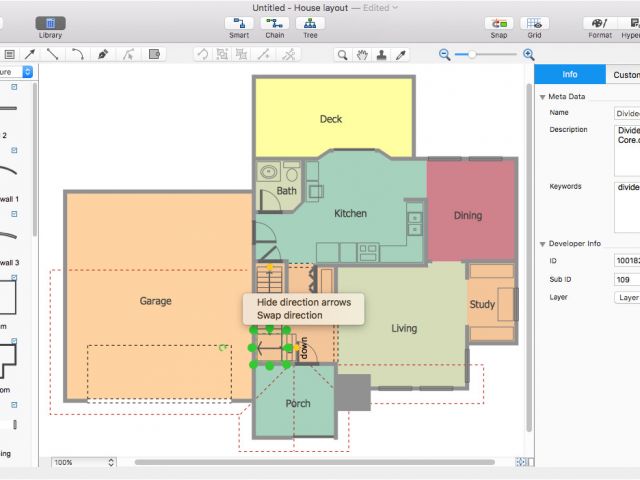Select the pen drawing tool
640x480 pixels.
102,54
